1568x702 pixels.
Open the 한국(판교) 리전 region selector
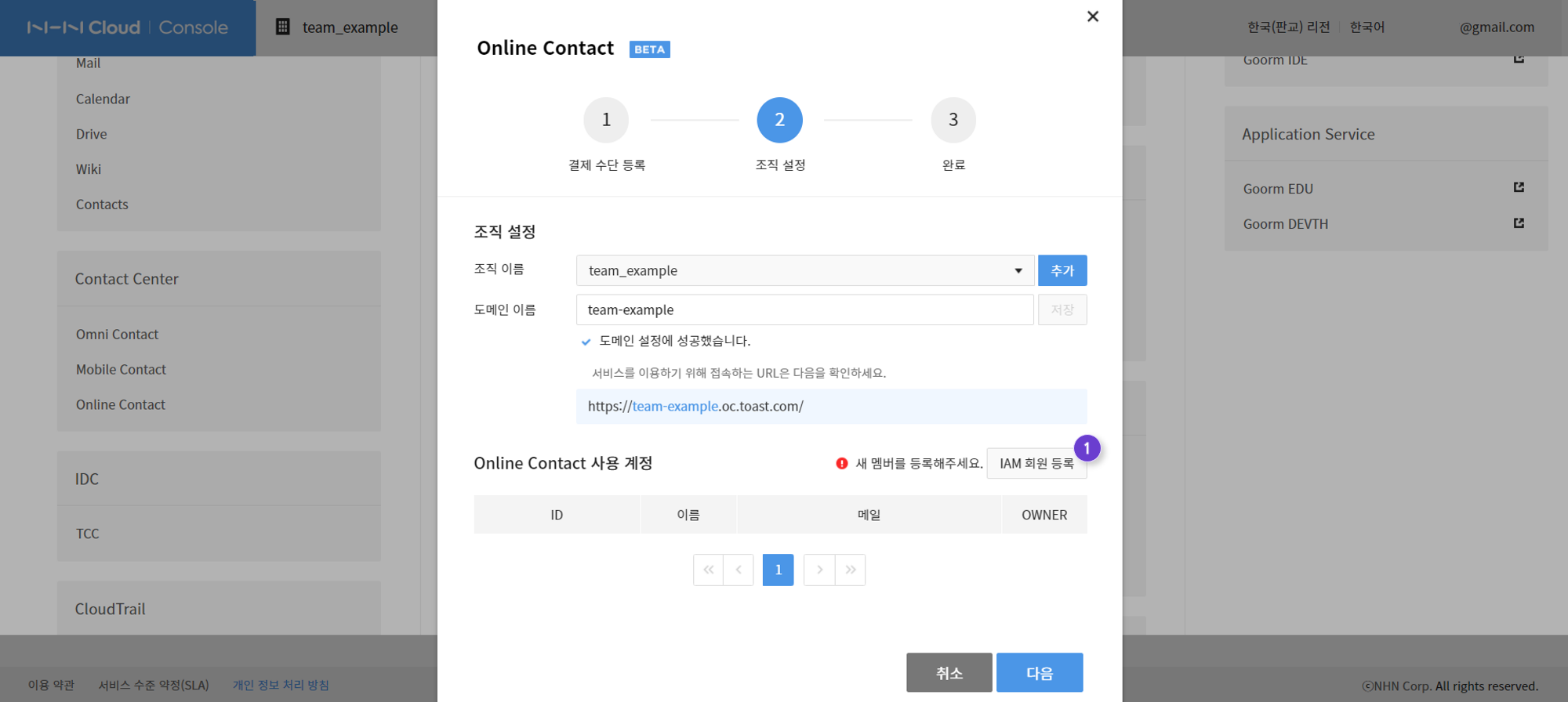coord(1289,27)
